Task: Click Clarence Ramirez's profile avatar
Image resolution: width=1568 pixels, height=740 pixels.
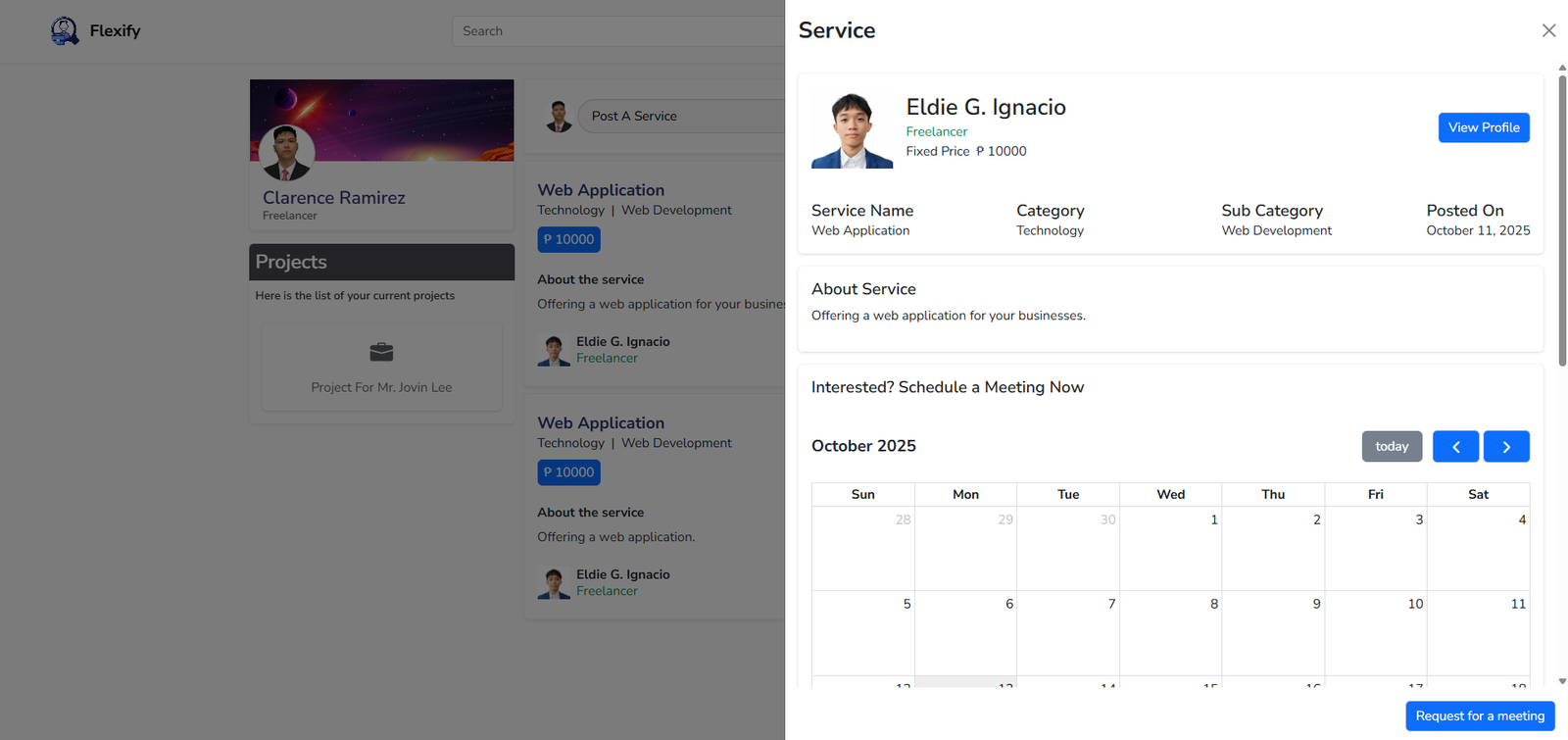Action: (x=286, y=154)
